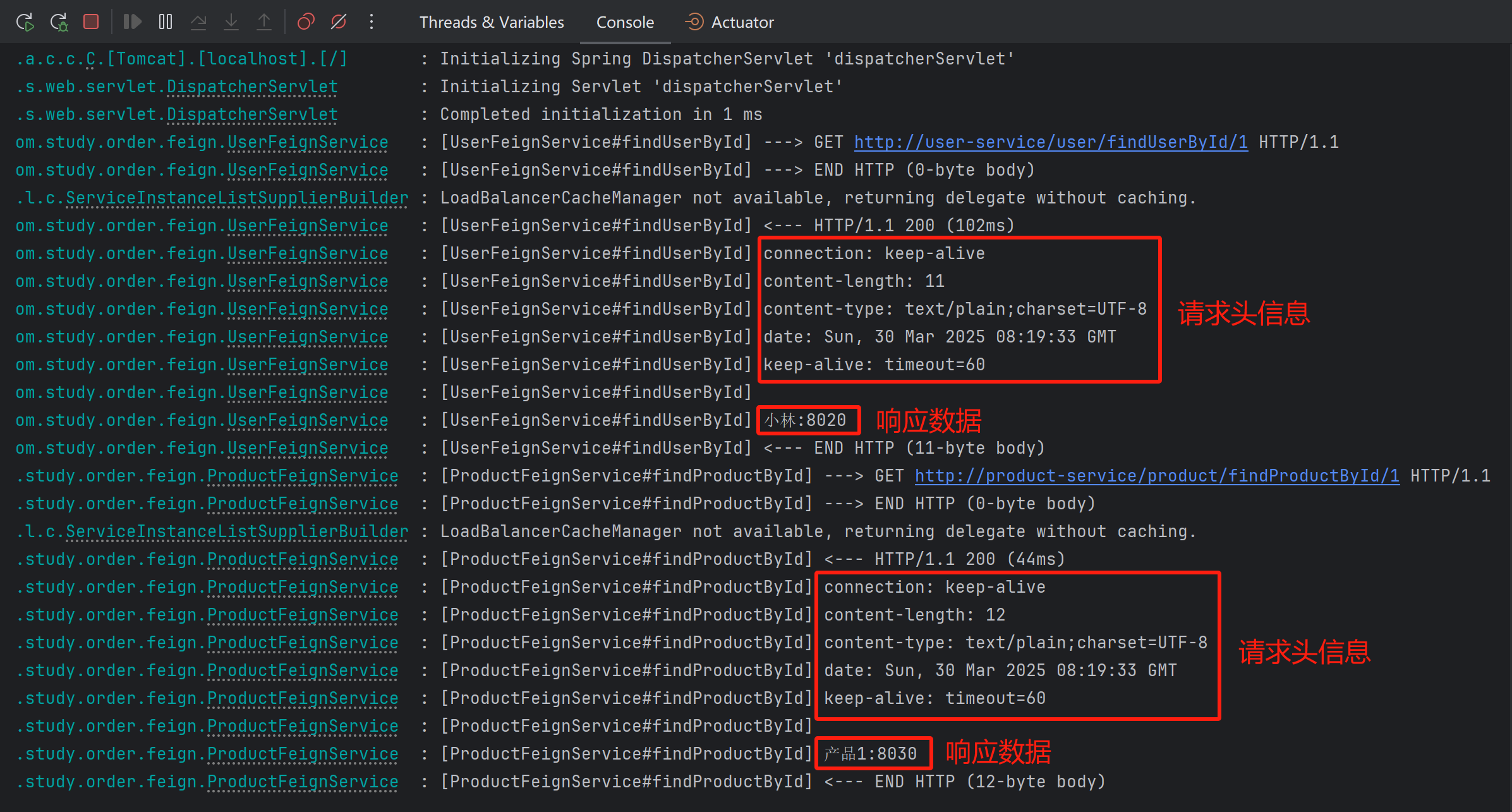The width and height of the screenshot is (1512, 812).
Task: Click the Step Over icon
Action: tap(198, 22)
